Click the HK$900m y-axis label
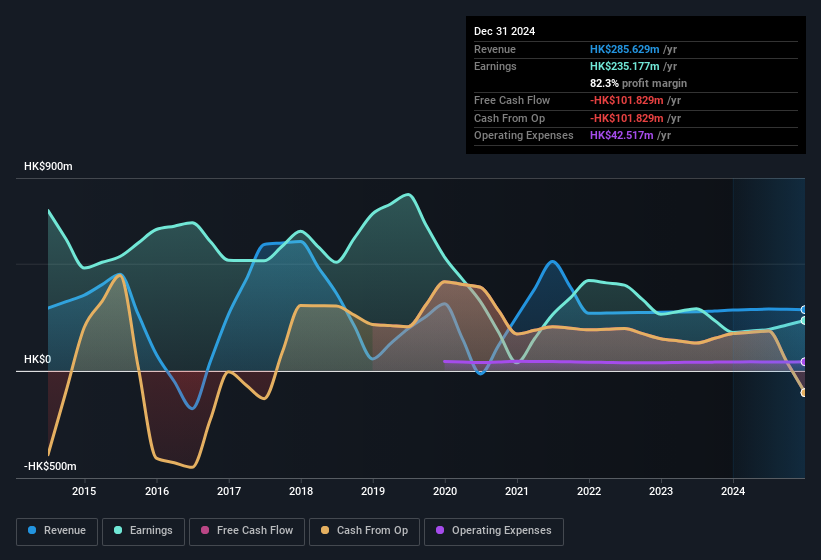The width and height of the screenshot is (821, 560). pos(48,166)
